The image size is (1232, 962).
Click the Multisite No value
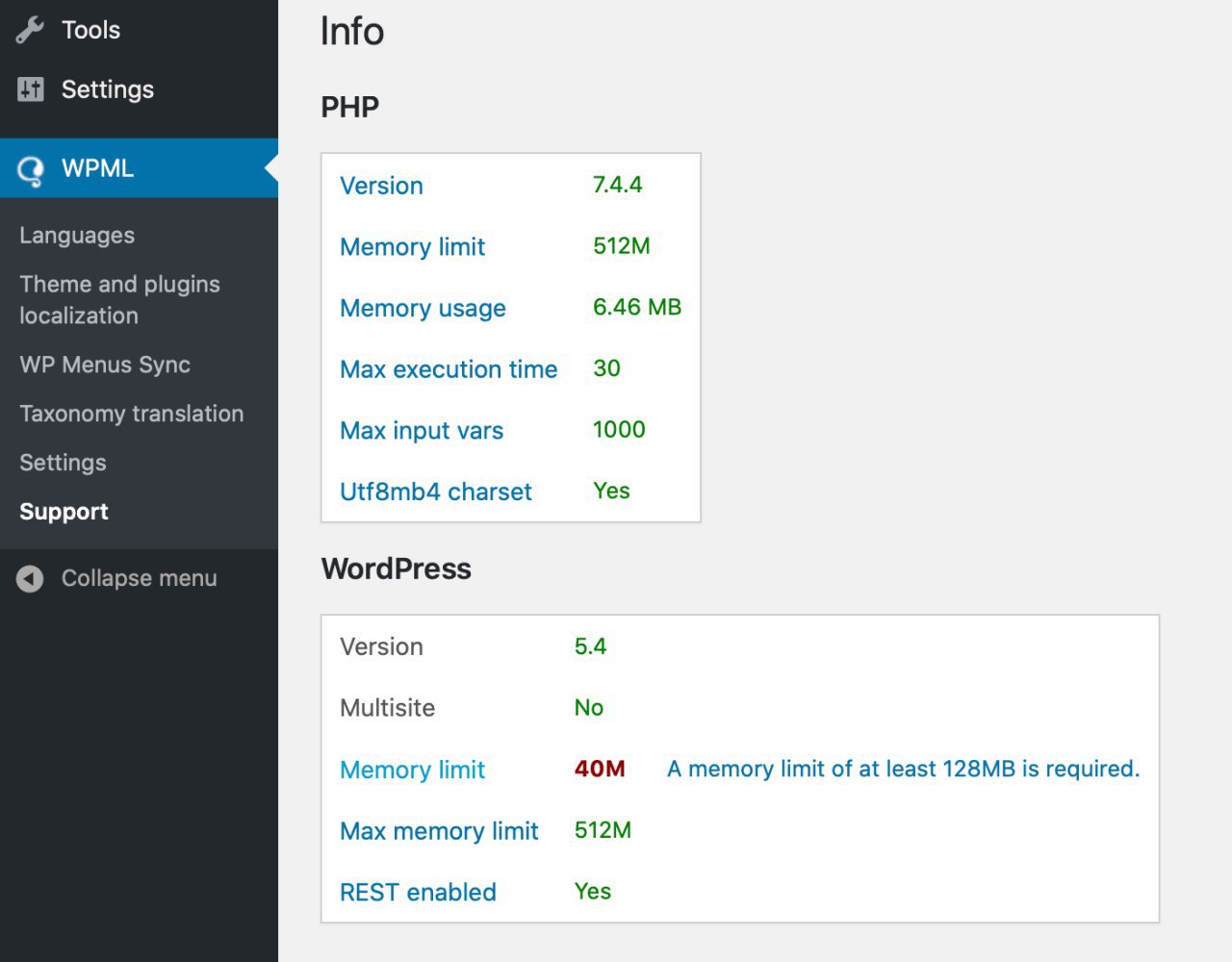tap(588, 708)
